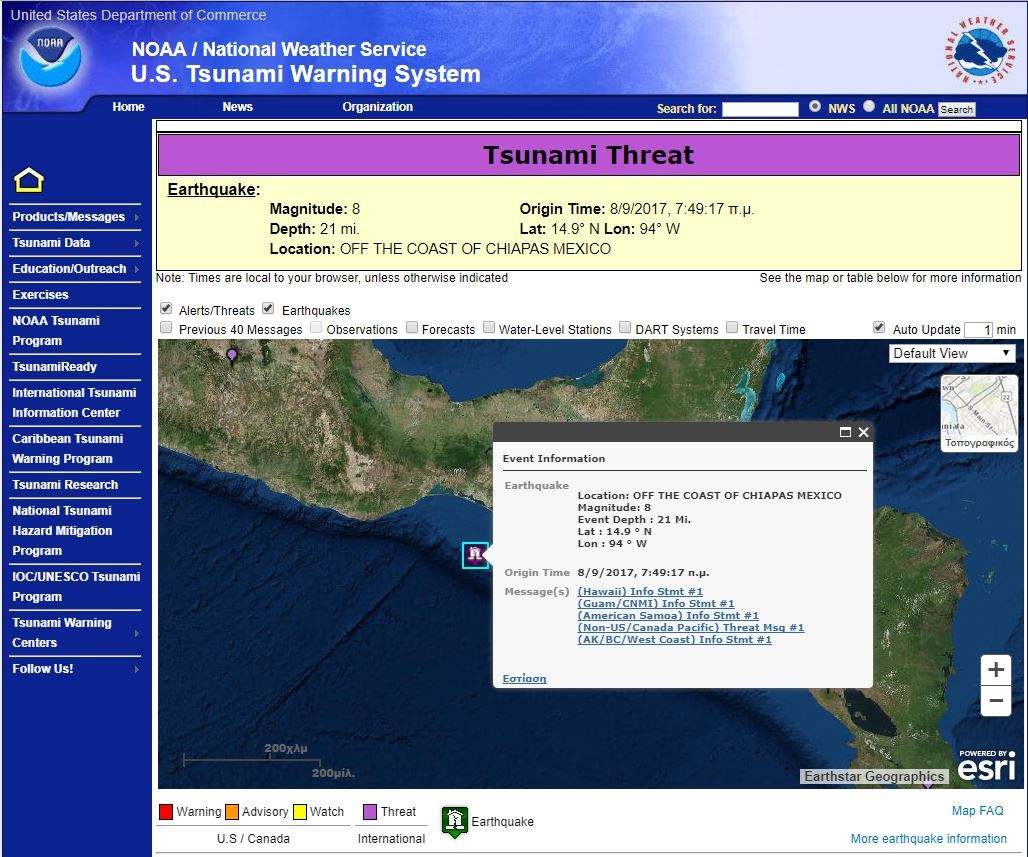Maximize the Event Information popup
The height and width of the screenshot is (857, 1028).
[845, 432]
